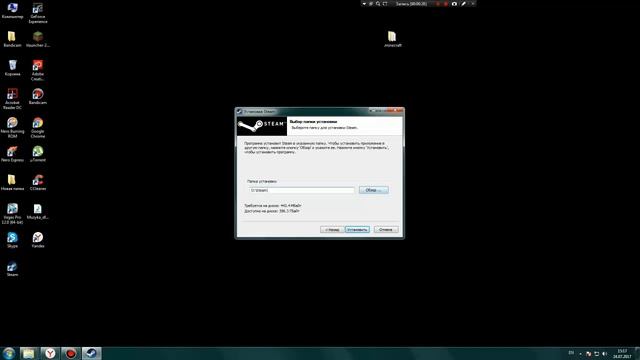This screenshot has width=640, height=360.
Task: Click the Bandicam recorder taskbar icon
Action: (x=71, y=353)
